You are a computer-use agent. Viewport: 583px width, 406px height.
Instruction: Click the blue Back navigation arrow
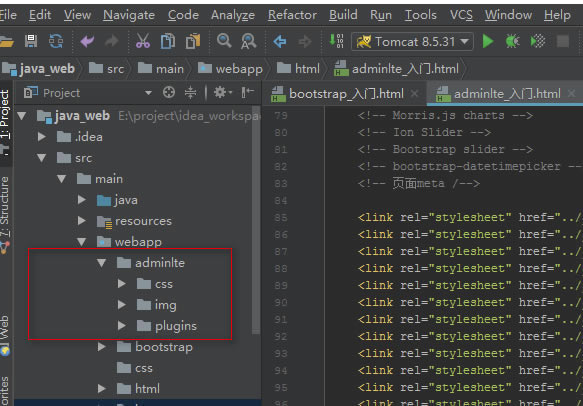[x=280, y=41]
